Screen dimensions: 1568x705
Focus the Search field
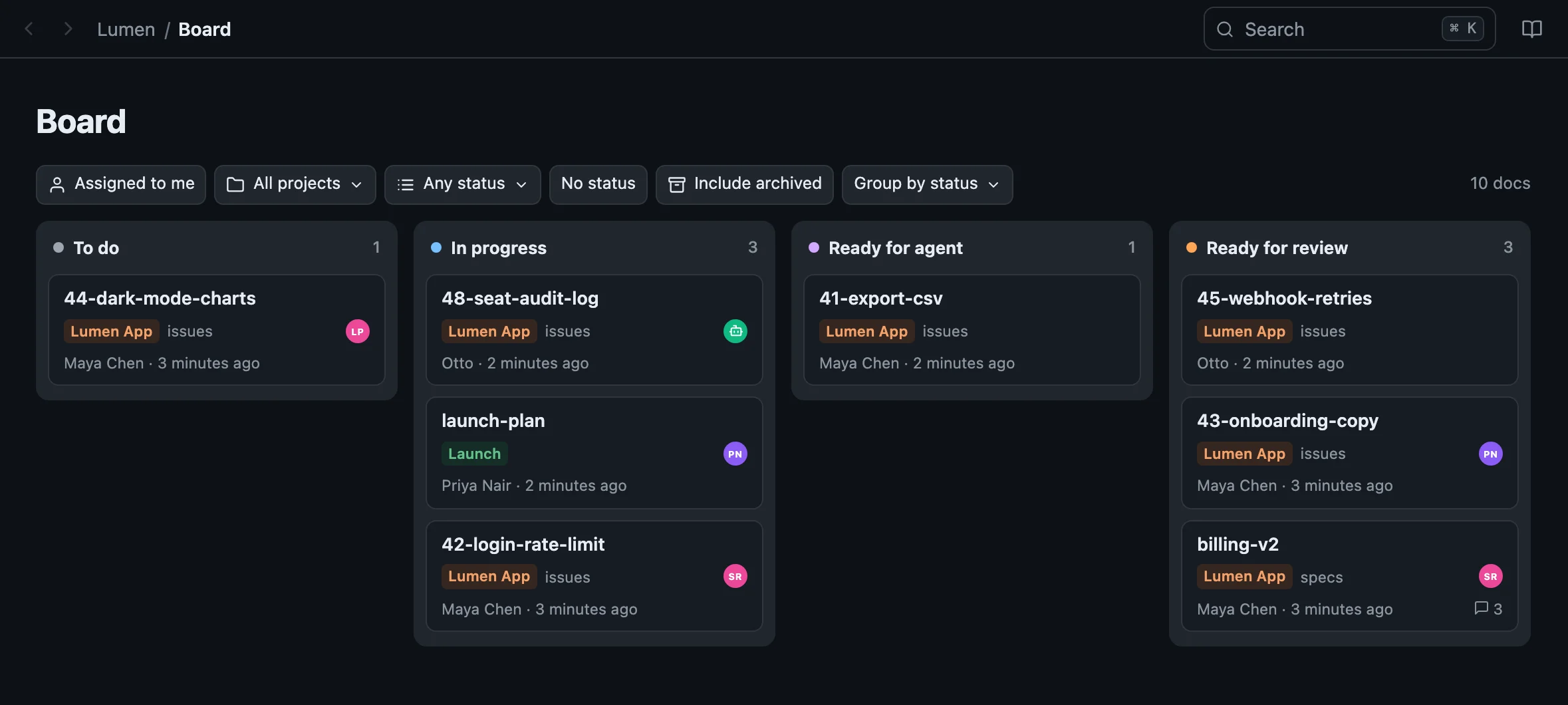click(x=1350, y=29)
